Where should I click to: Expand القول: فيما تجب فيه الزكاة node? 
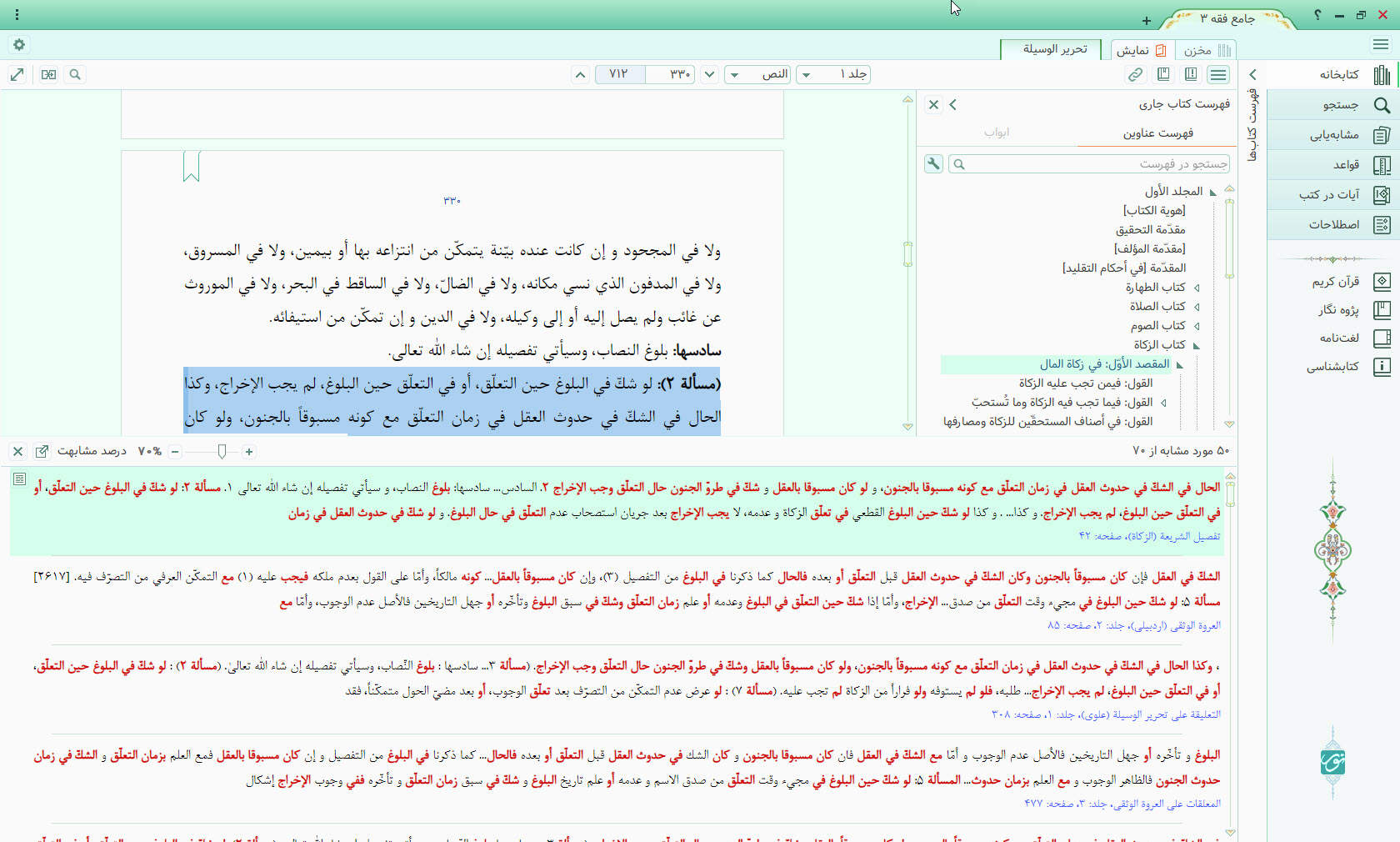(1164, 403)
